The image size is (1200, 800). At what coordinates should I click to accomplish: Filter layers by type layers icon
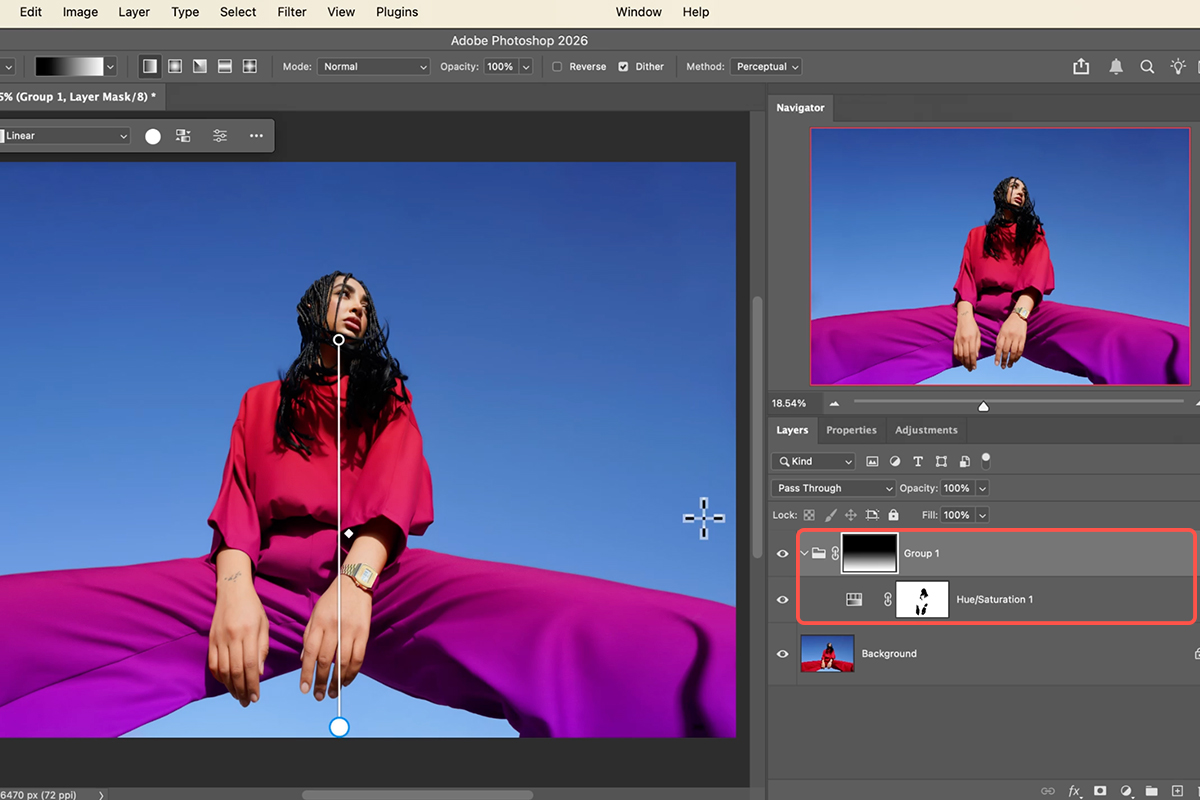coord(918,462)
